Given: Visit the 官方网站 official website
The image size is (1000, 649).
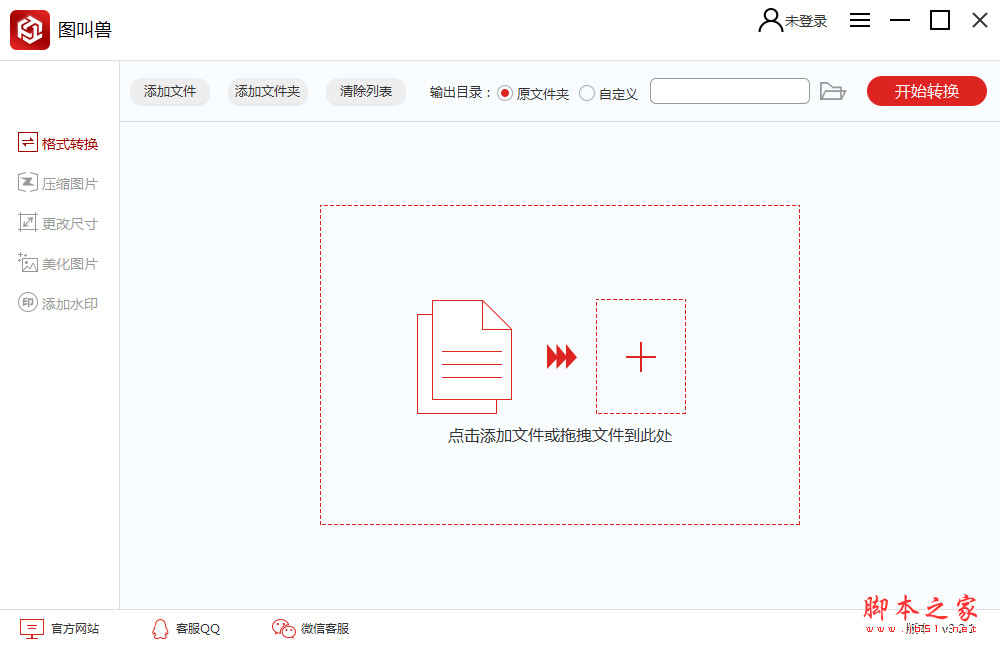Looking at the screenshot, I should click(x=61, y=628).
